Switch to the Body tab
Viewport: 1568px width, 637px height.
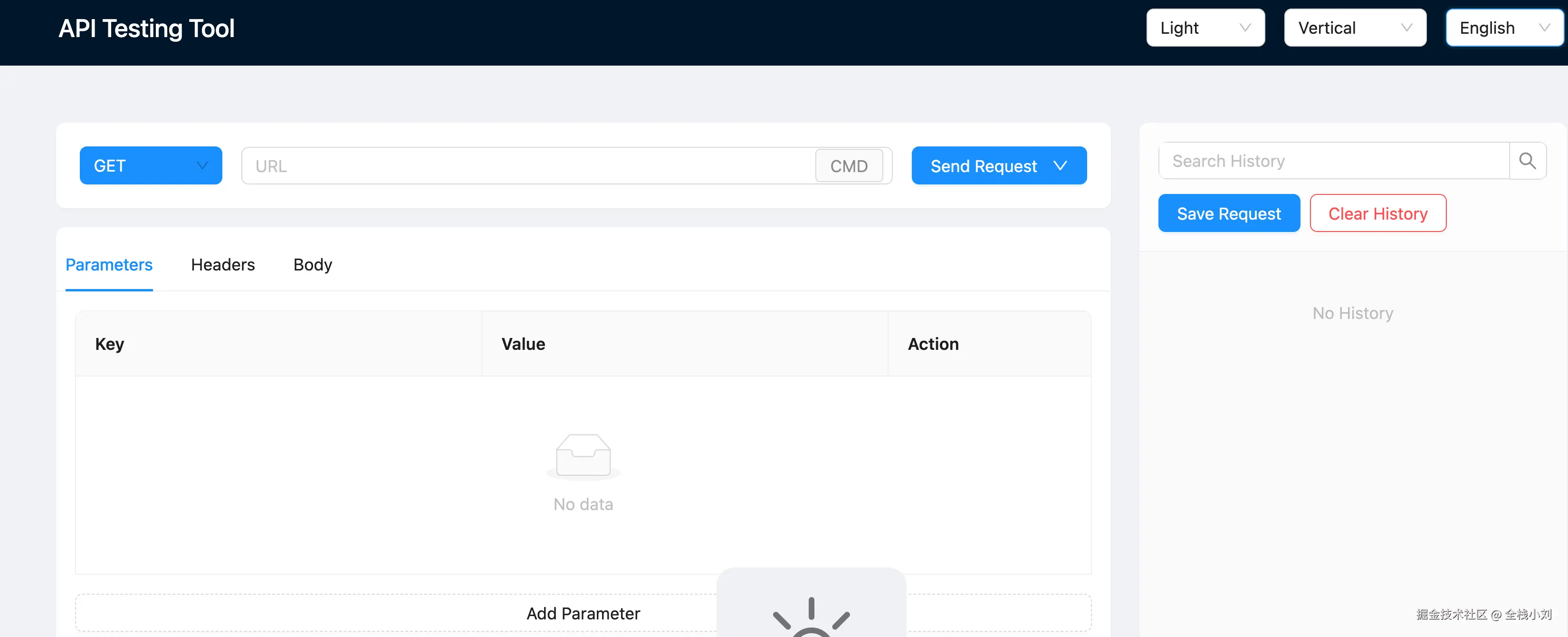tap(312, 265)
